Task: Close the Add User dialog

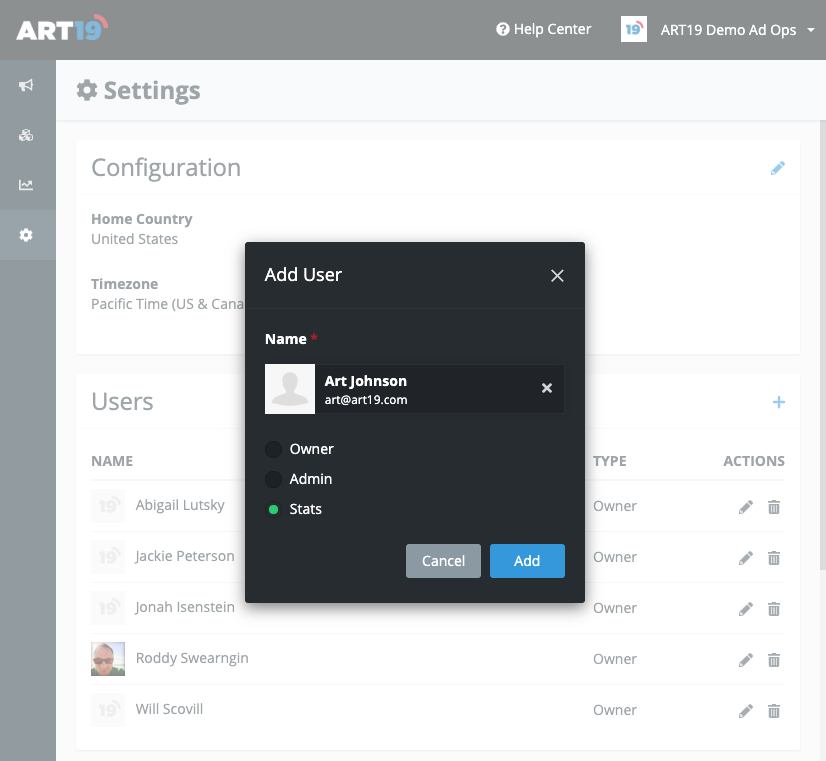Action: click(x=557, y=276)
